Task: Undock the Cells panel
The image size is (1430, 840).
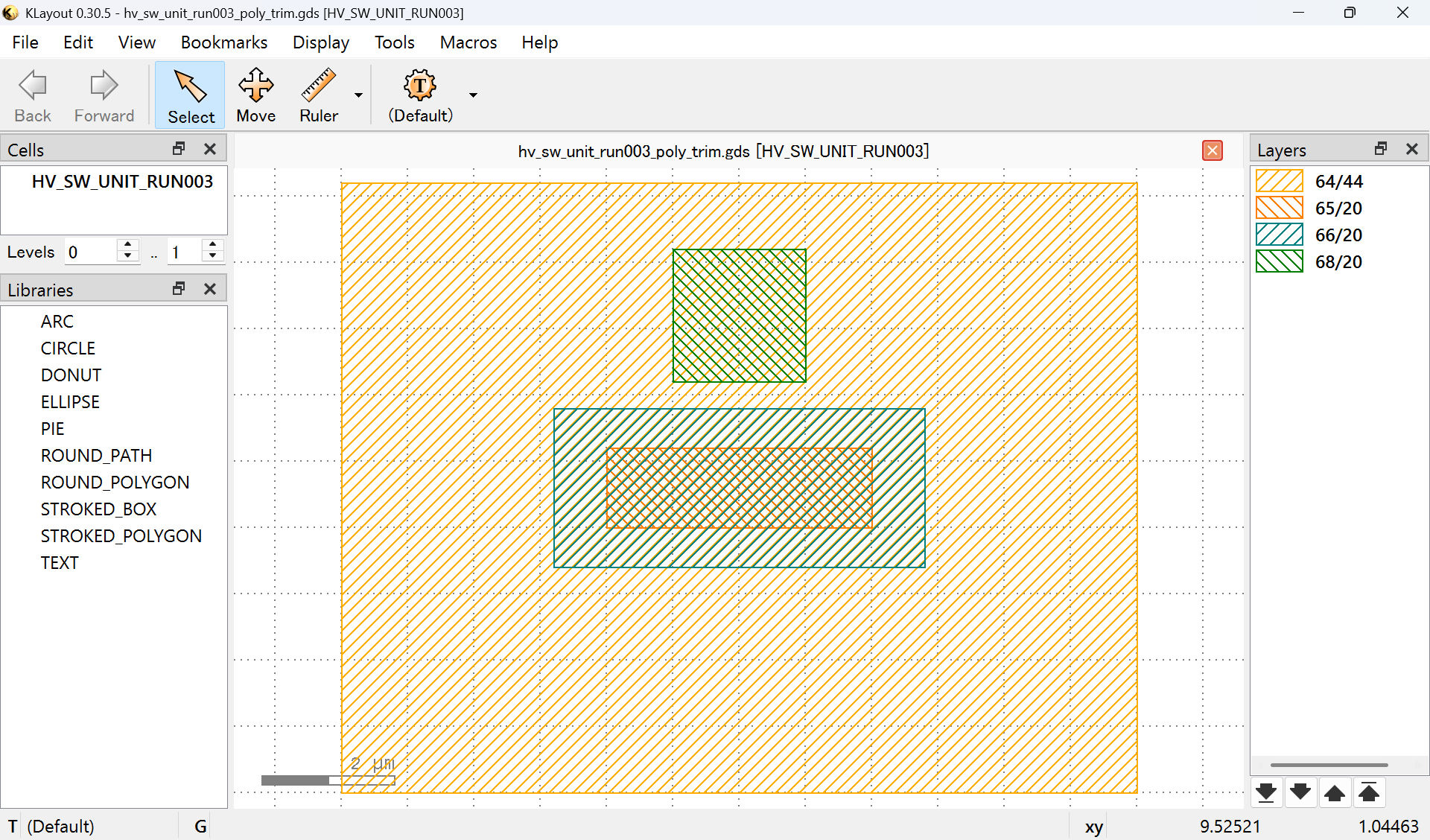Action: (179, 149)
